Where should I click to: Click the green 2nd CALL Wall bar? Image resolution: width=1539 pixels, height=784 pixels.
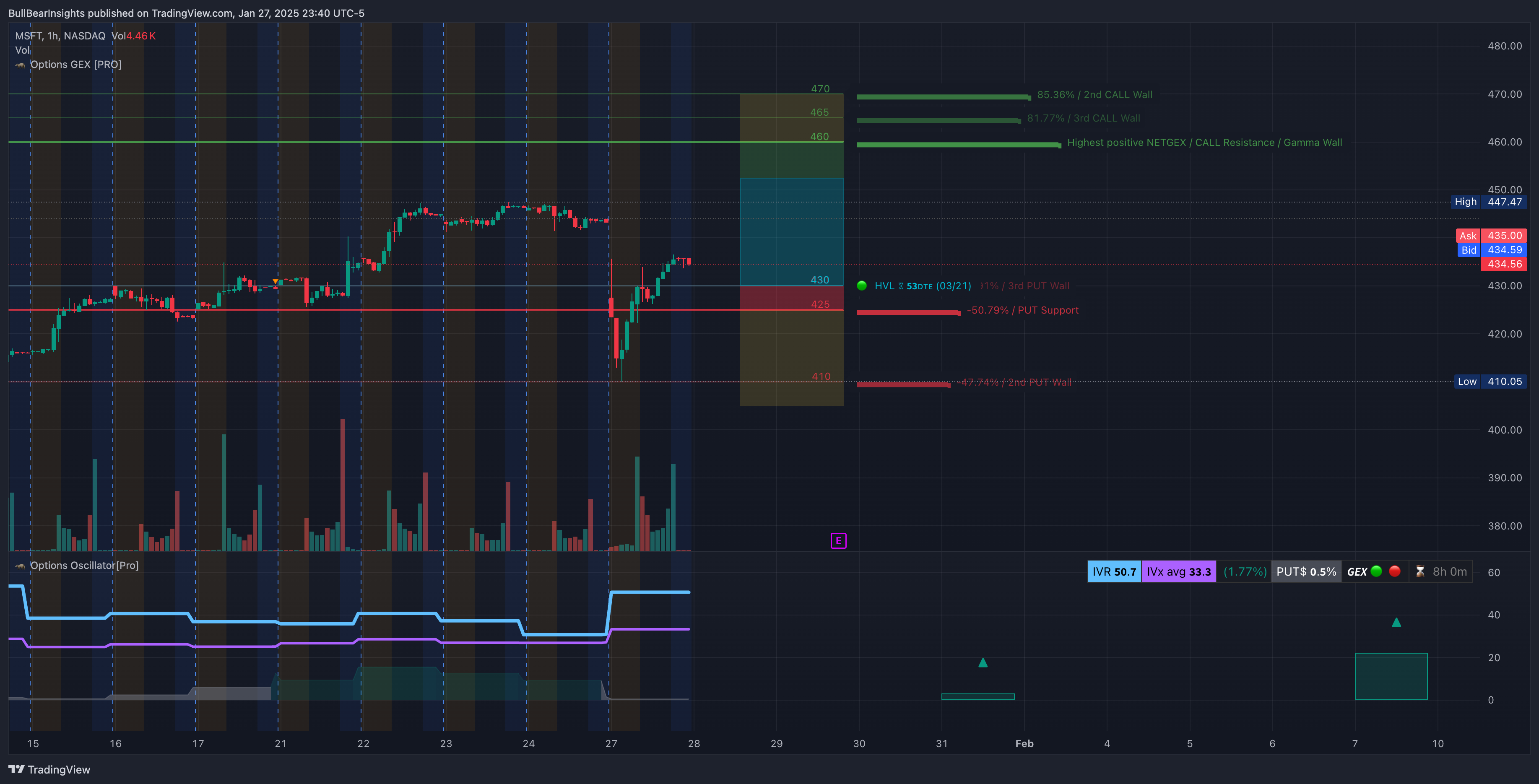pos(944,97)
